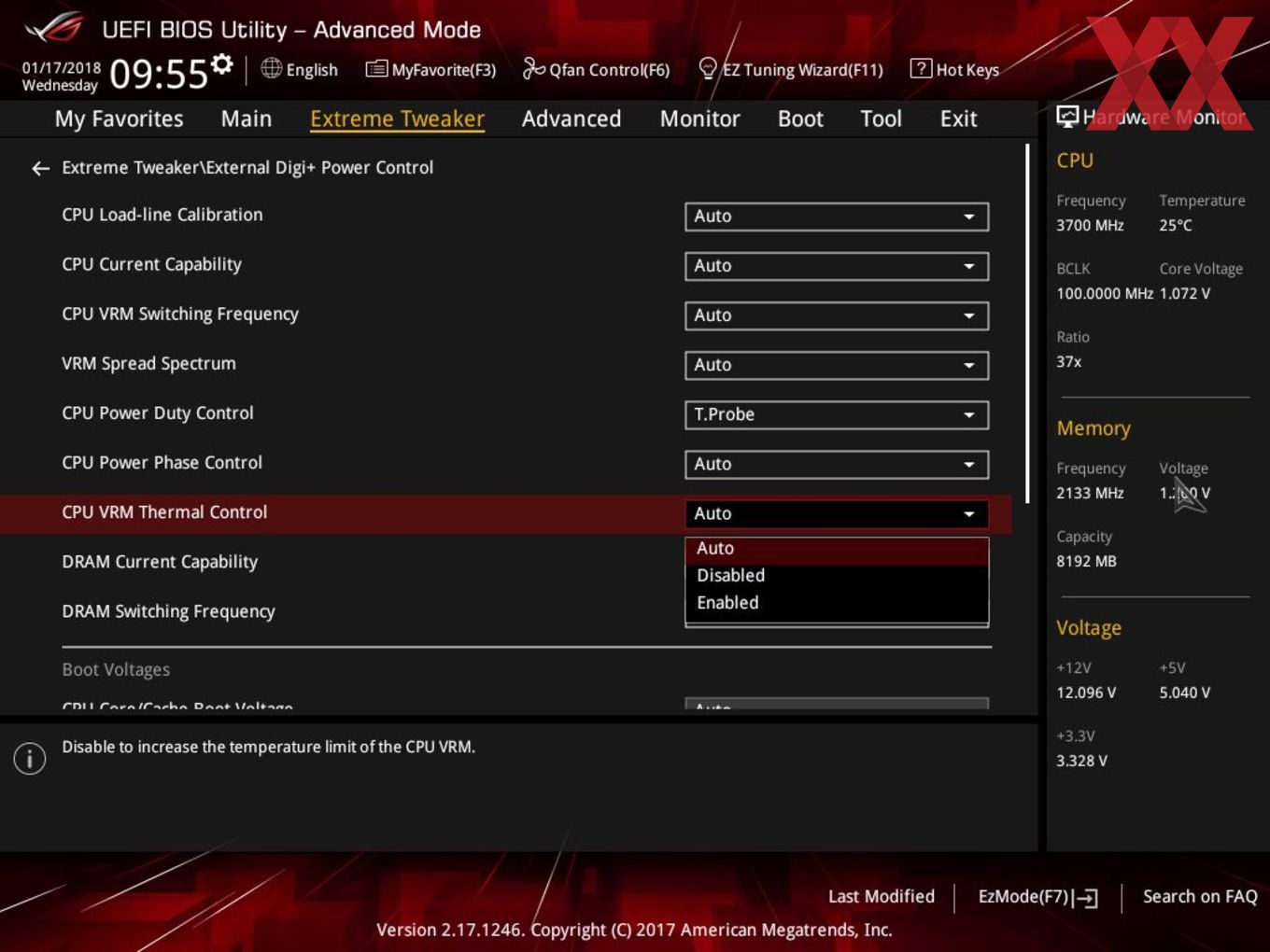Click CPU frequency value 3700 MHz
Screen dimensions: 1270x952
pyautogui.click(x=1090, y=225)
